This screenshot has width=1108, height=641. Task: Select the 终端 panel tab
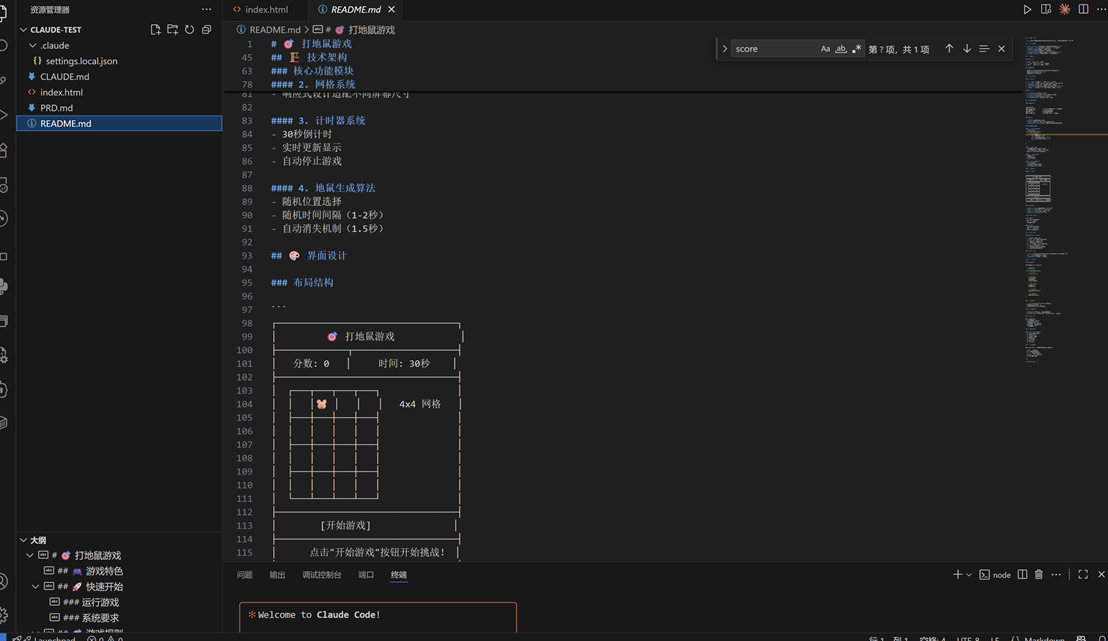399,575
